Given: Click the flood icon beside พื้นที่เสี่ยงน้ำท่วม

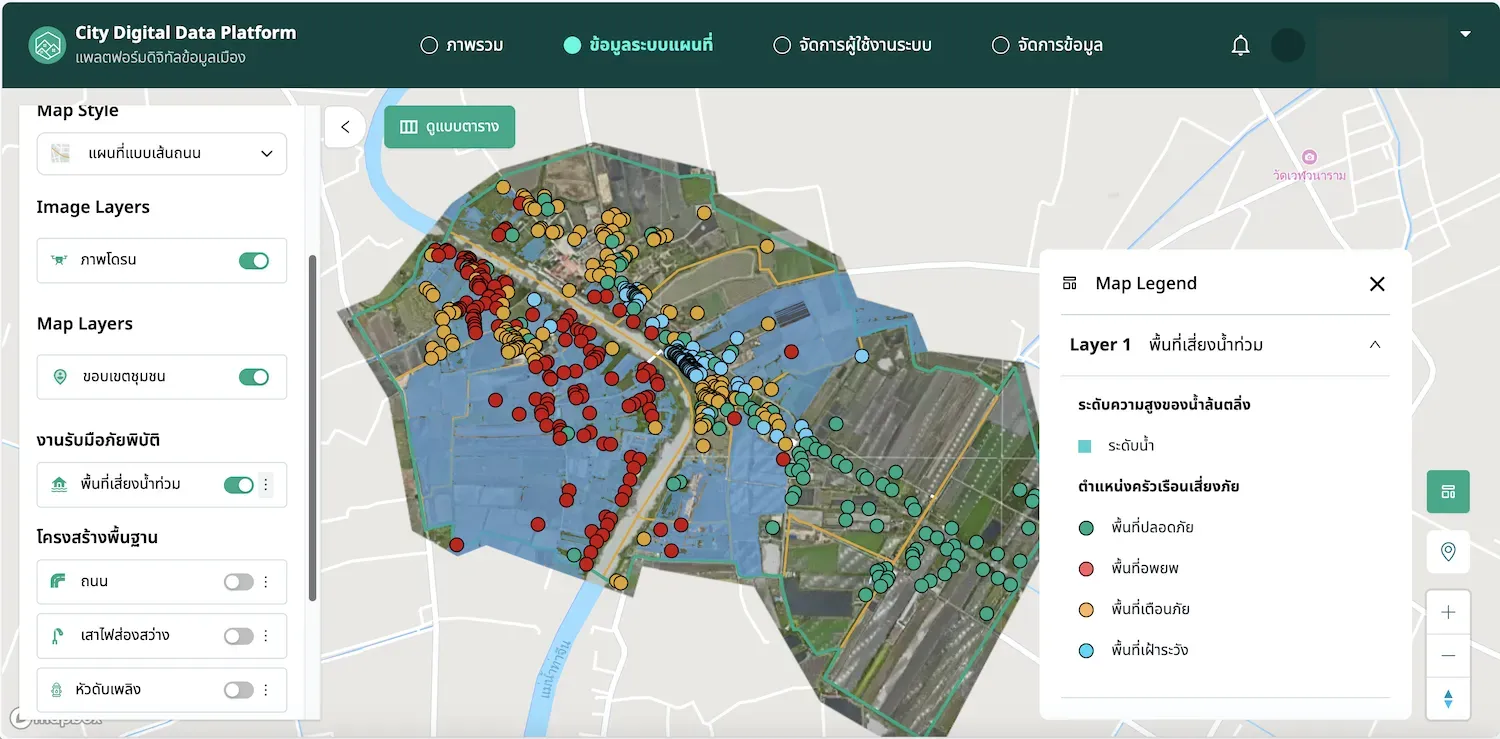Looking at the screenshot, I should click(x=59, y=485).
